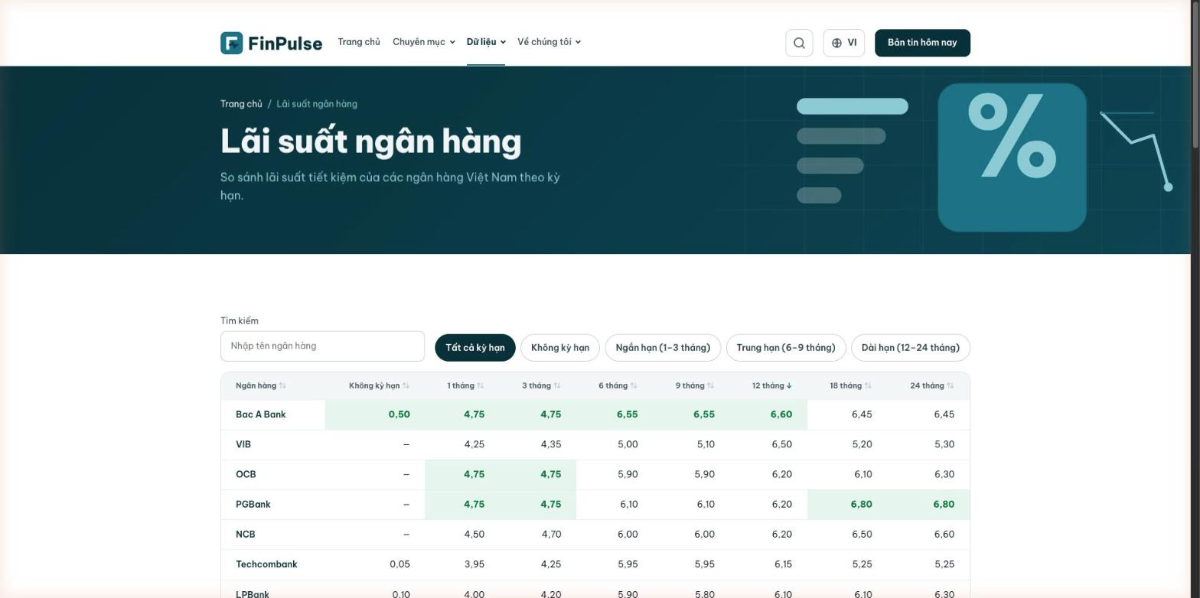Viewport: 1200px width, 598px height.
Task: Sort table by 24 tháng column
Action: coord(932,386)
